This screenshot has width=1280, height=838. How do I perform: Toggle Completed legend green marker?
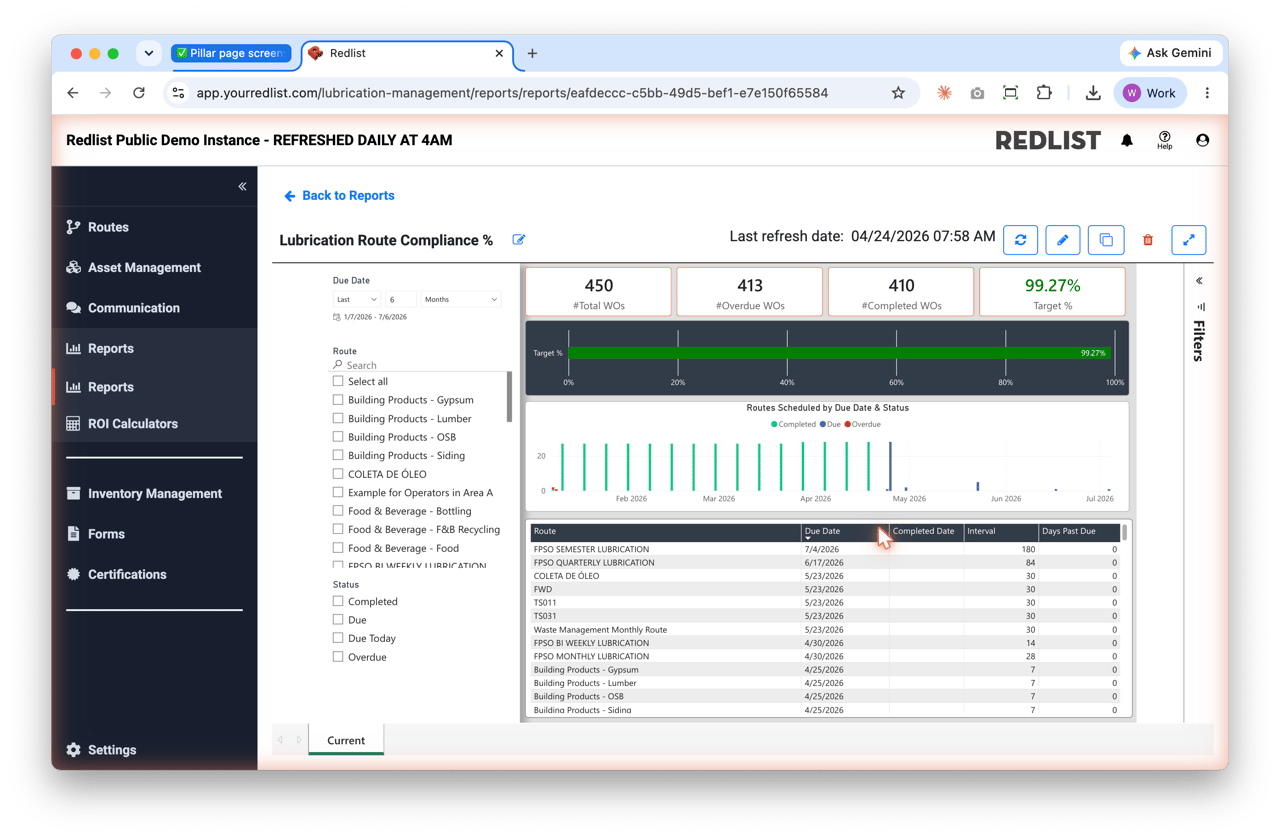pos(774,424)
